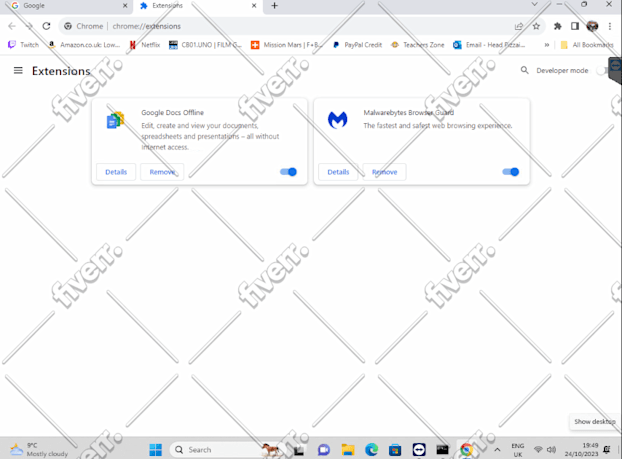Disable the Malwarebytes Browser Guard toggle
The image size is (622, 459).
[x=511, y=172]
